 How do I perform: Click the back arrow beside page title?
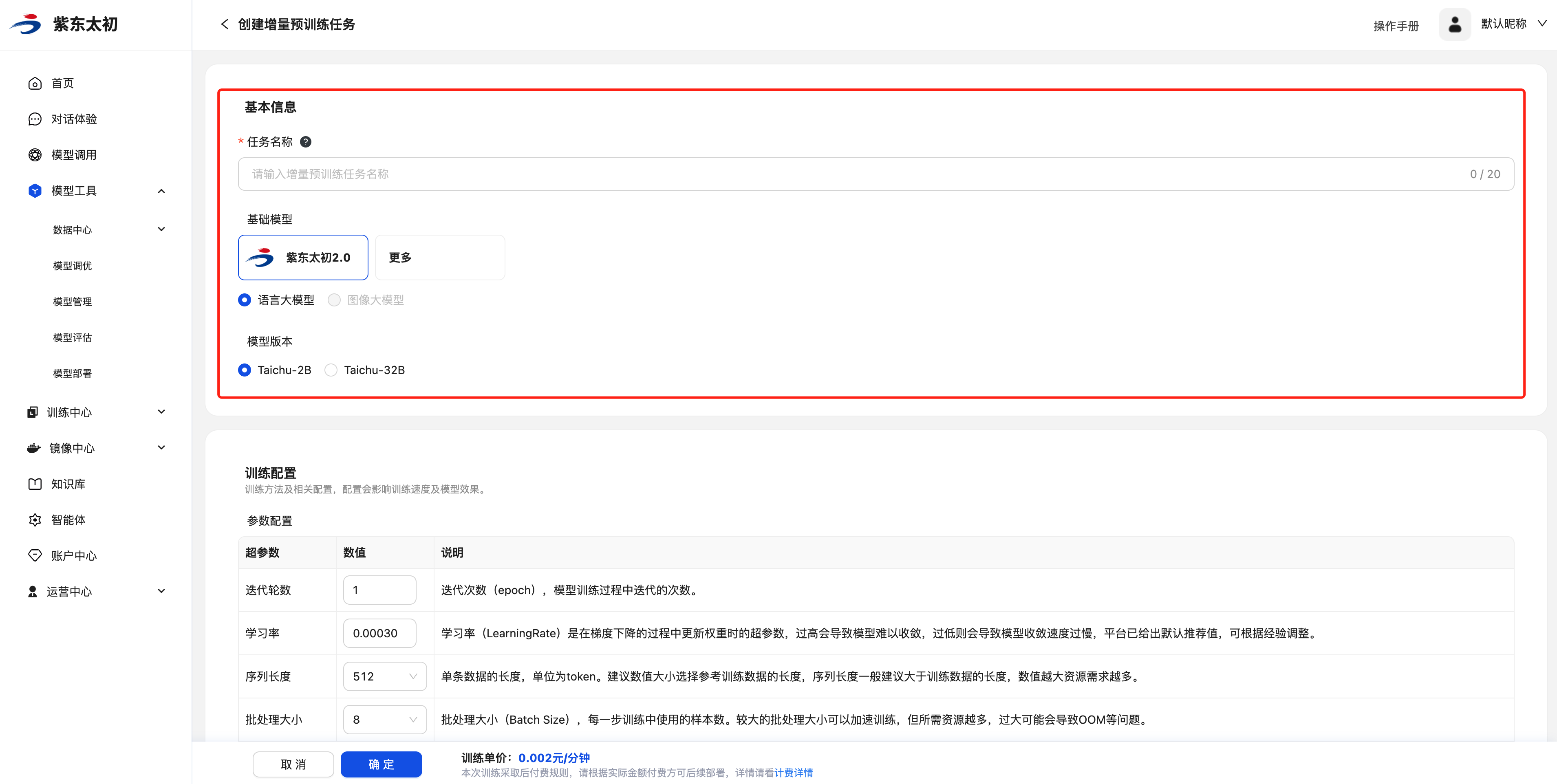(225, 24)
